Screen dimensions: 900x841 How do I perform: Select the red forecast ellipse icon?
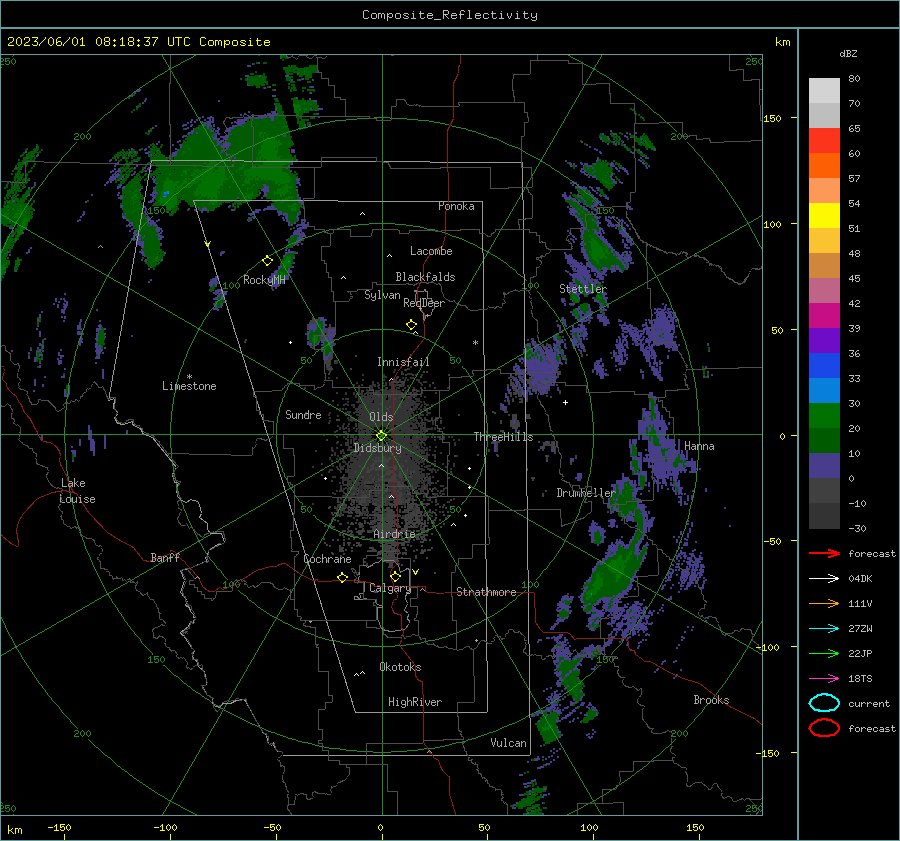pos(824,728)
